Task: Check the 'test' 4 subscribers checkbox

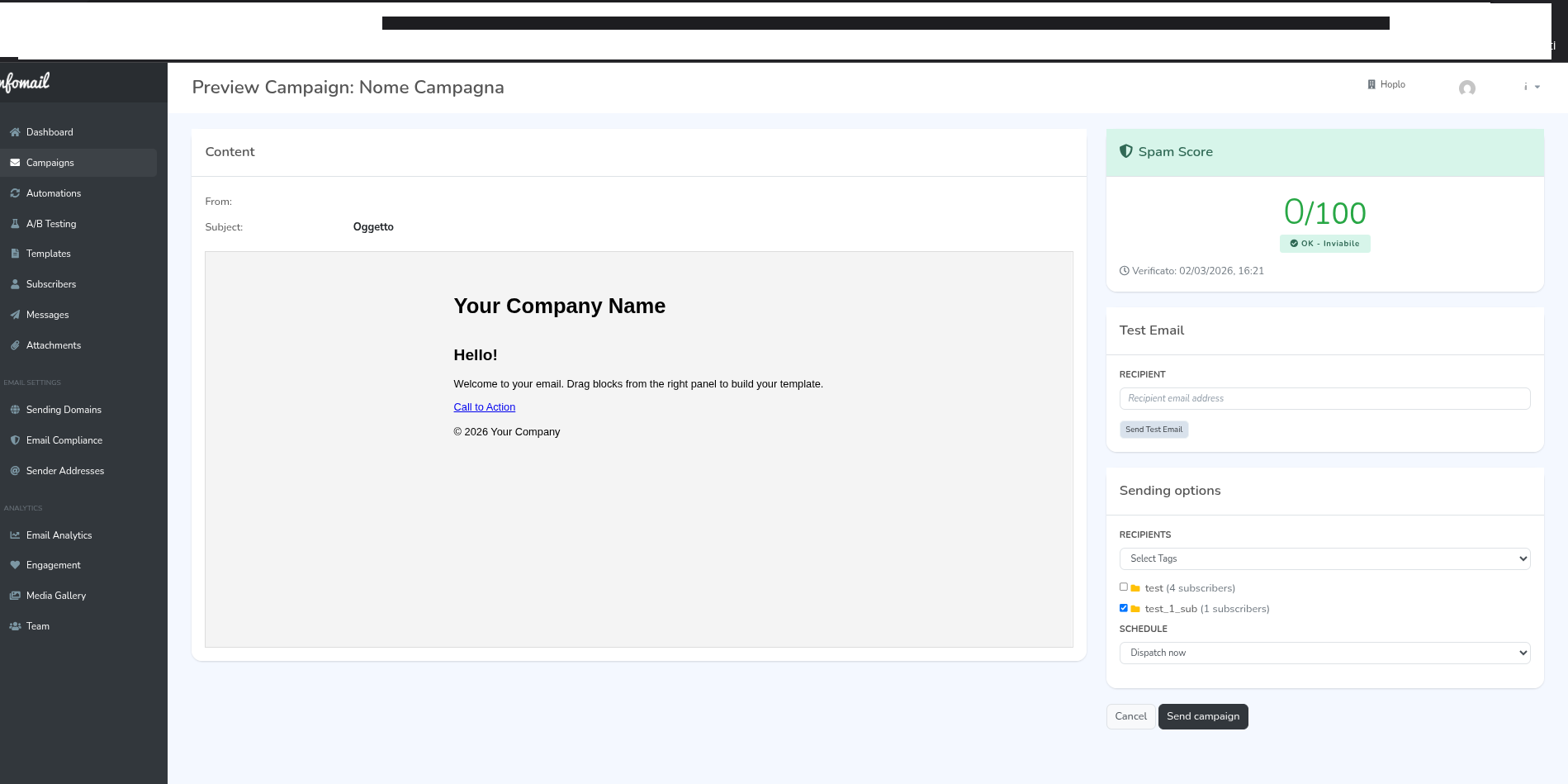Action: [x=1123, y=587]
